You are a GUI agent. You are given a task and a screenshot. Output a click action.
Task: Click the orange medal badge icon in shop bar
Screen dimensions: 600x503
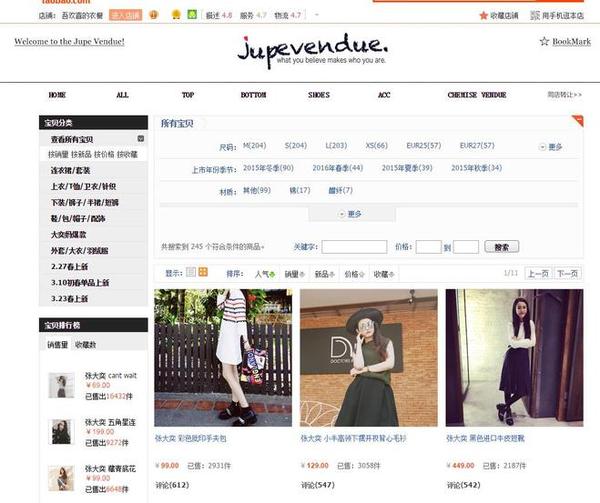[154, 15]
